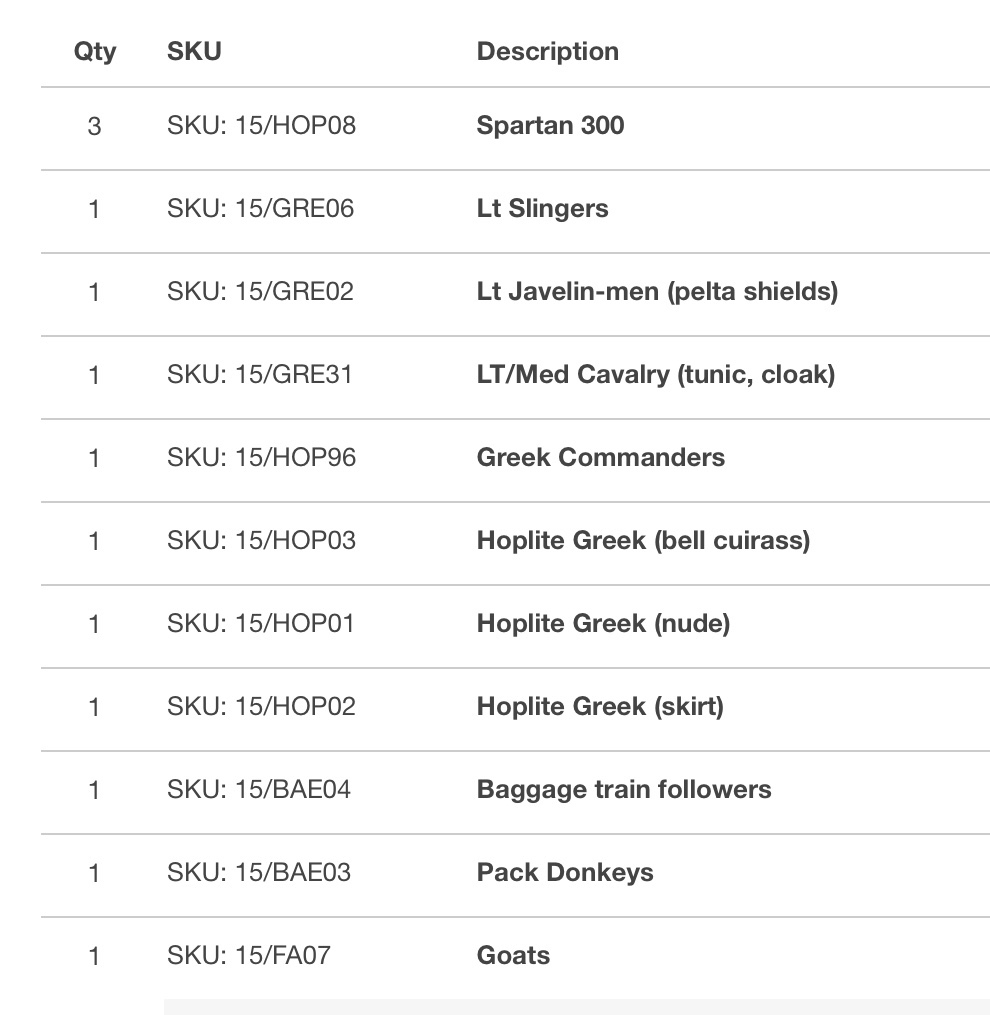Image resolution: width=990 pixels, height=1015 pixels.
Task: Select the Hoplite Greek (nude) entry
Action: pyautogui.click(x=603, y=624)
